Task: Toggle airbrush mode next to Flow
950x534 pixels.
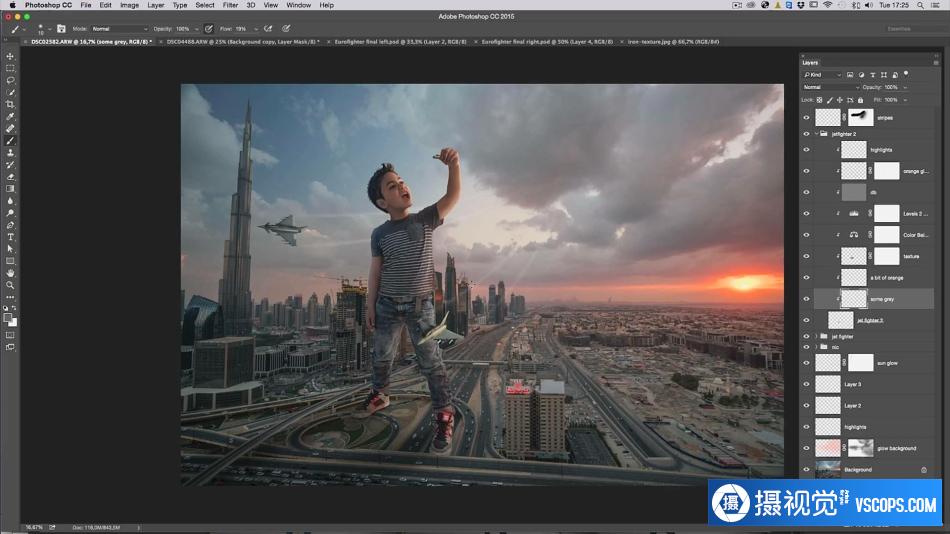Action: [268, 28]
